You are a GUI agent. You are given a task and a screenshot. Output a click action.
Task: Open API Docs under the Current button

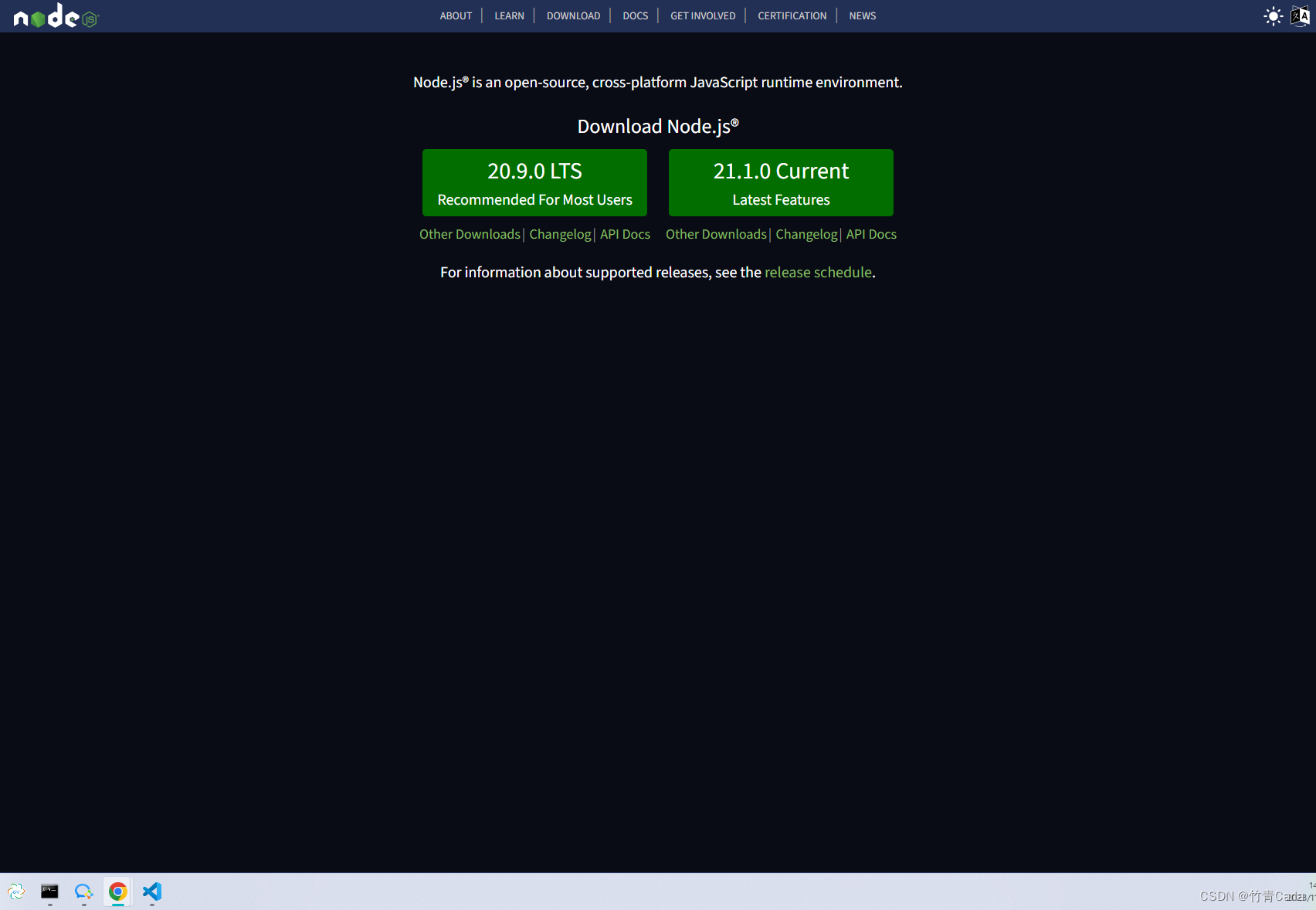click(871, 234)
